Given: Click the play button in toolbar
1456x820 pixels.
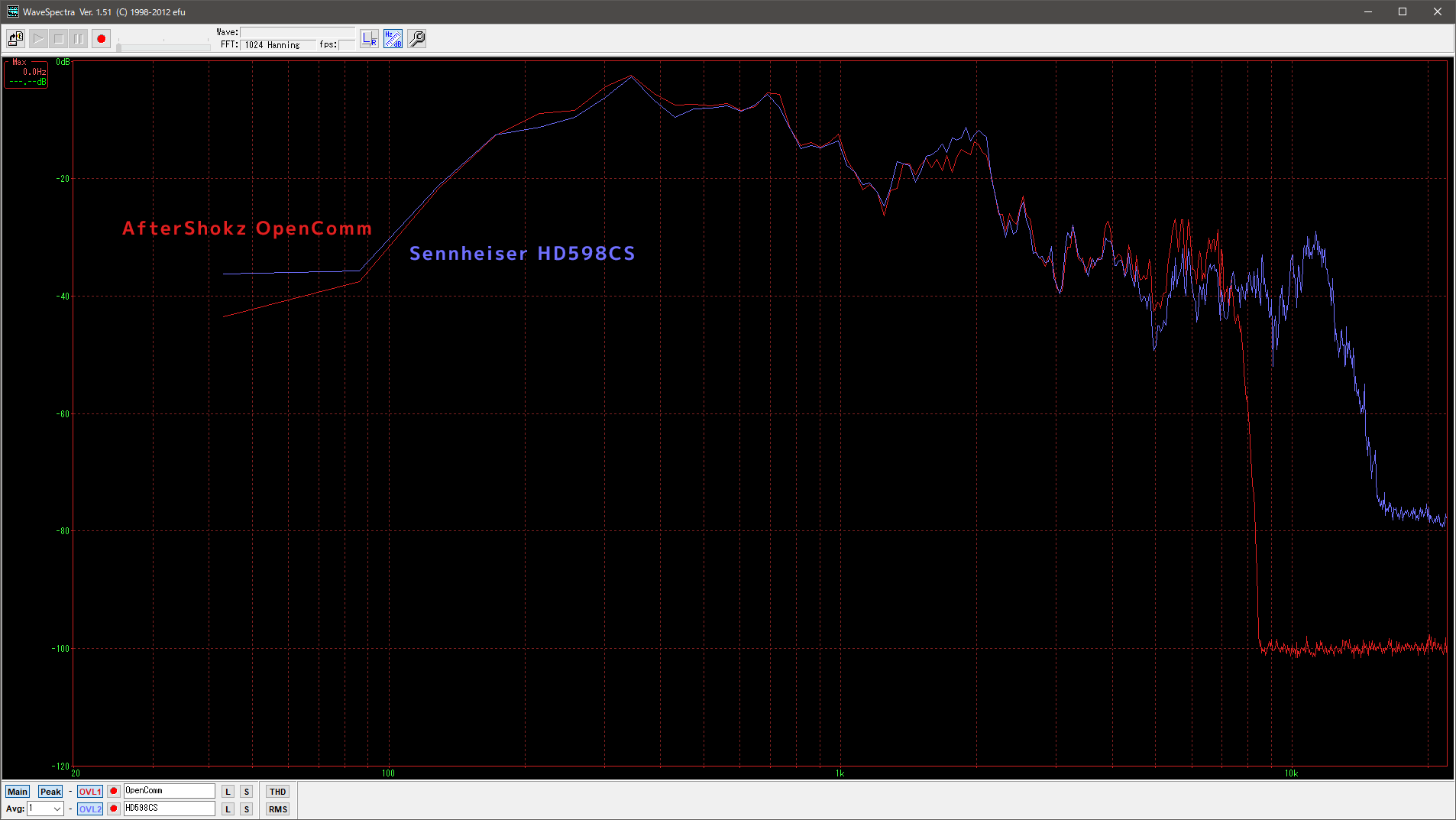Looking at the screenshot, I should pos(38,38).
